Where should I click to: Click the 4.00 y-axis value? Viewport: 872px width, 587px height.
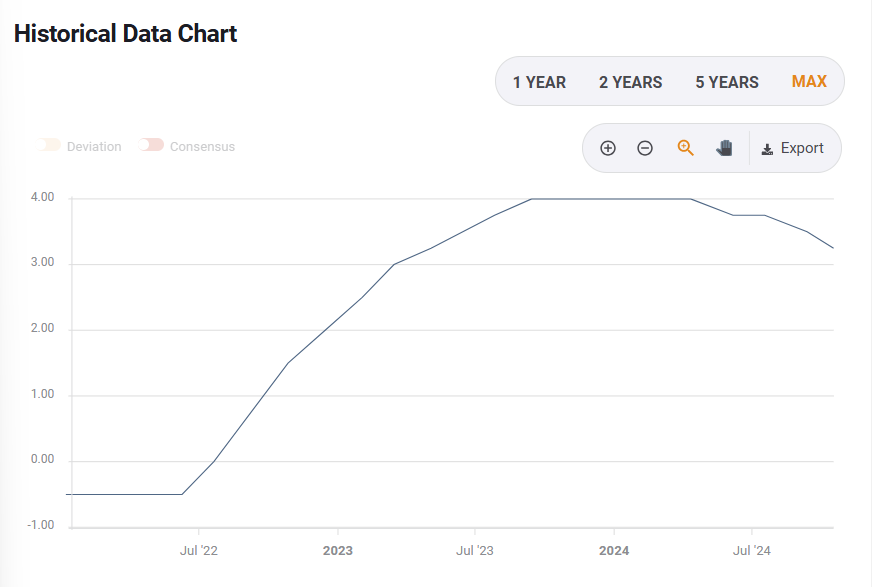pyautogui.click(x=42, y=198)
